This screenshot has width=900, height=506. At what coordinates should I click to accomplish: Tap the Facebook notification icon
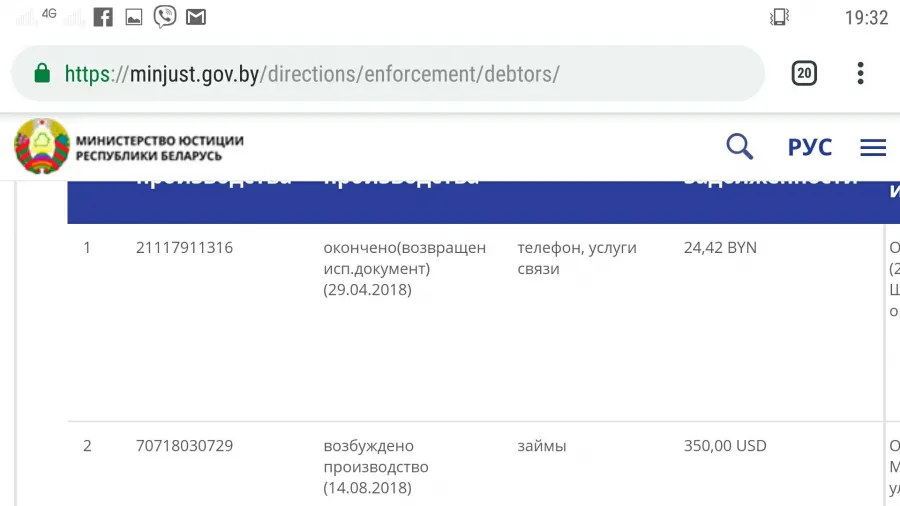tap(103, 17)
